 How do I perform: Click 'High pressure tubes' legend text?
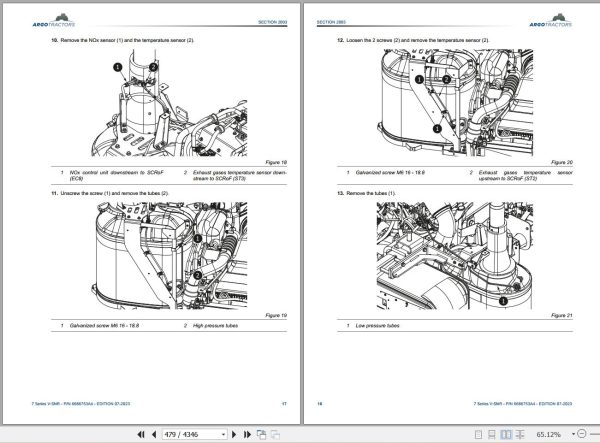pyautogui.click(x=215, y=326)
